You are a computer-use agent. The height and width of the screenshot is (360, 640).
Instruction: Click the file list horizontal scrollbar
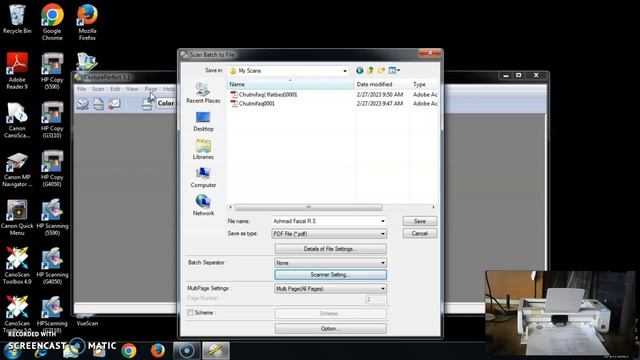pos(309,207)
